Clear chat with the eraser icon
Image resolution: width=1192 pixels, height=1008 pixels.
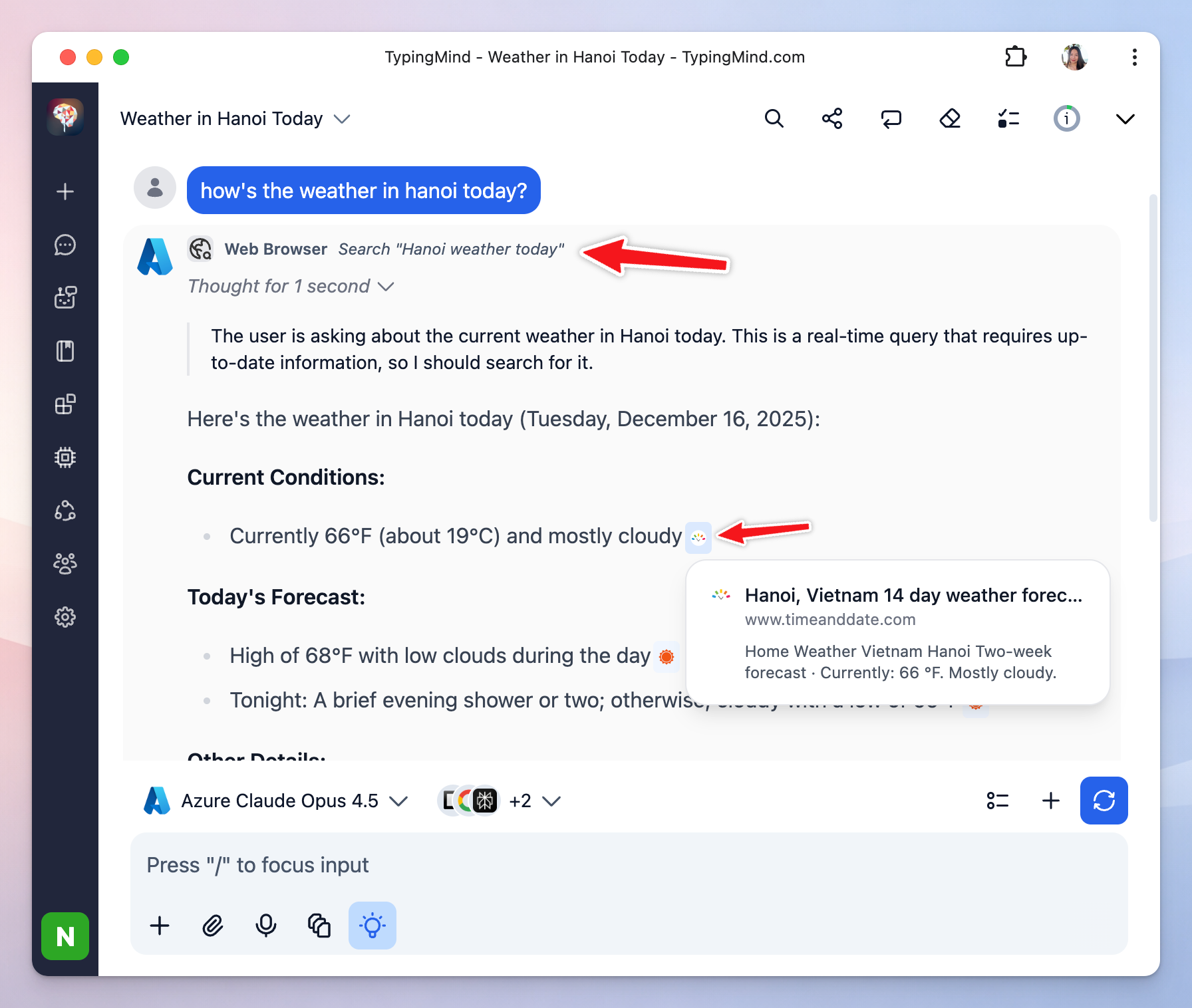coord(950,119)
